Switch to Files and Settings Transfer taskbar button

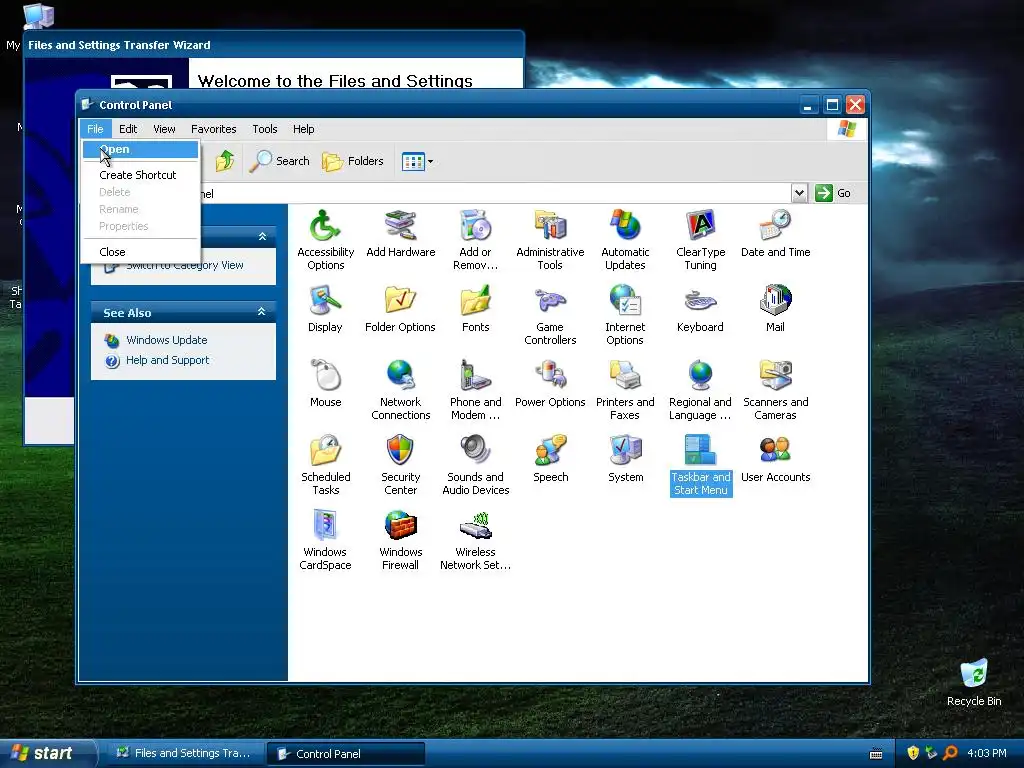pos(185,753)
